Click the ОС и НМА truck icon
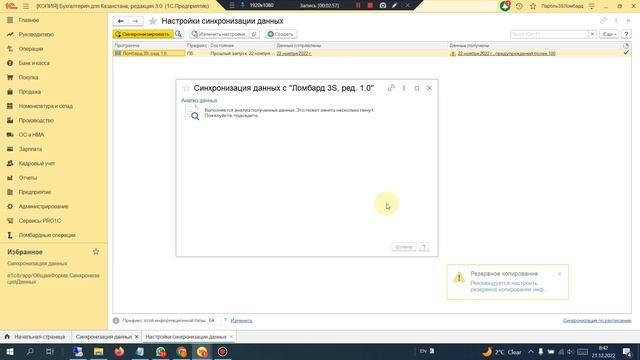640x360 pixels. pyautogui.click(x=10, y=135)
